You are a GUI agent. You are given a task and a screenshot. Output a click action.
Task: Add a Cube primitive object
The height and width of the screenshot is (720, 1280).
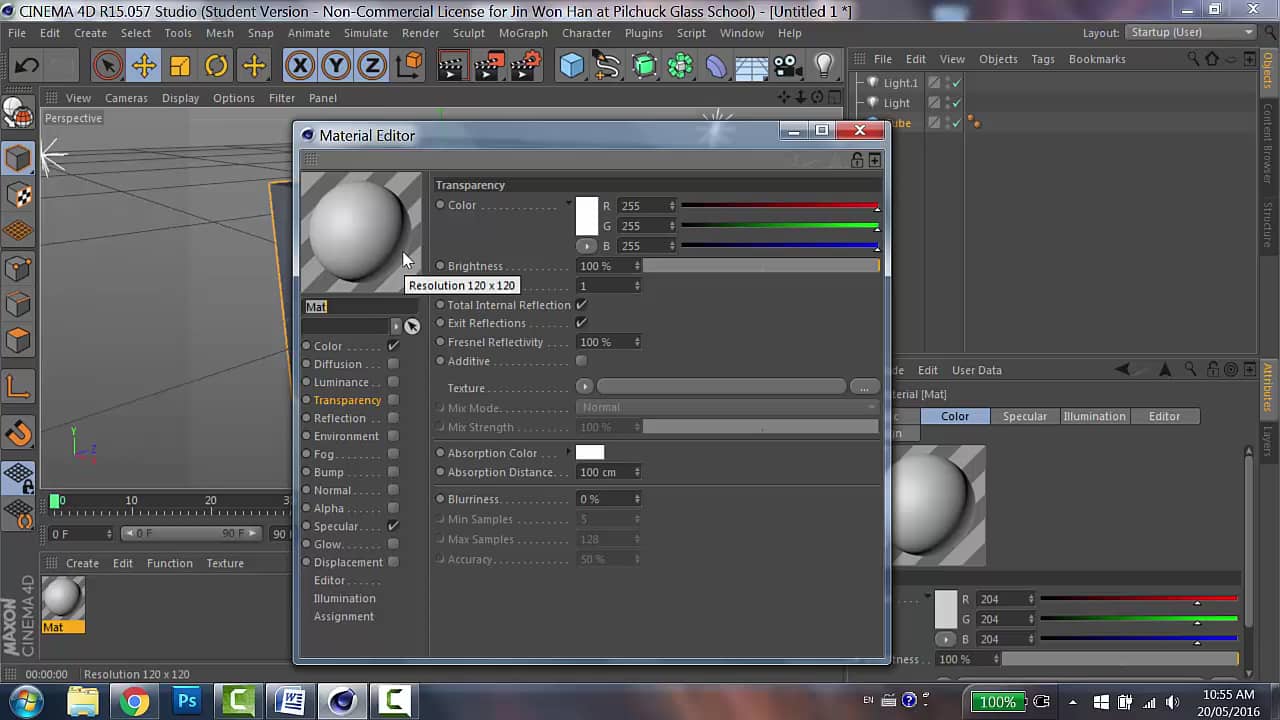click(571, 66)
